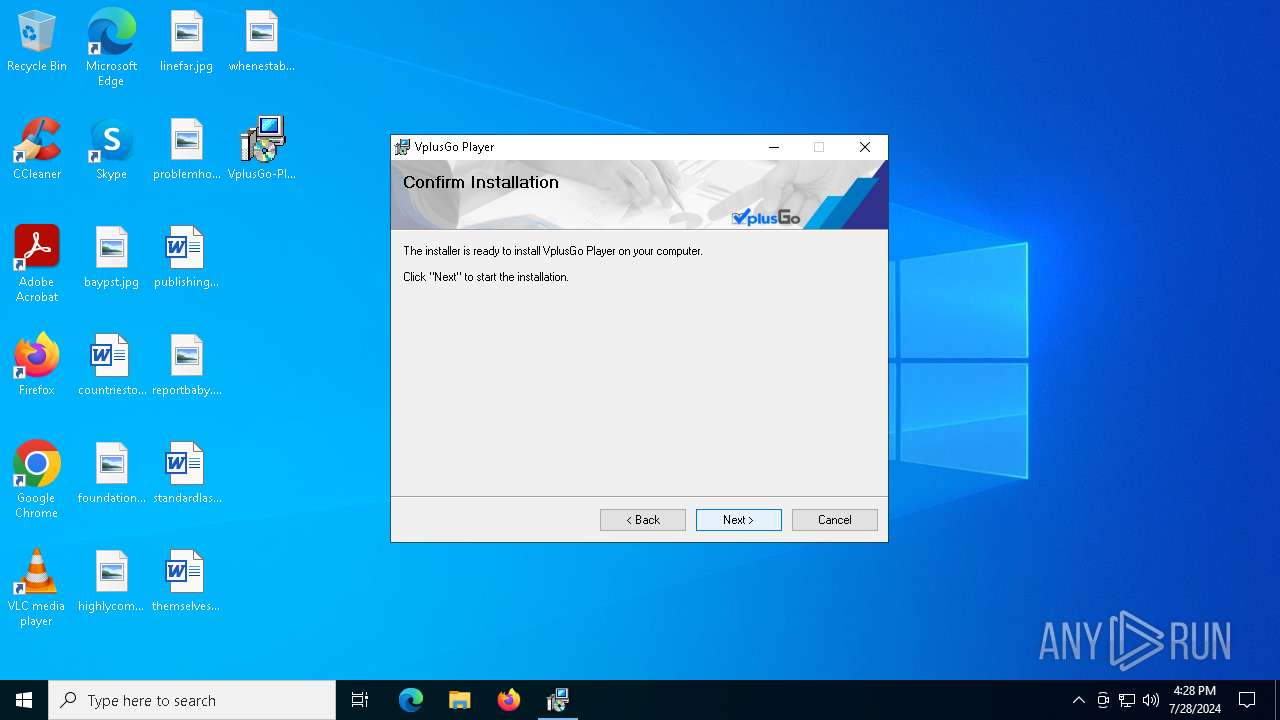1280x720 pixels.
Task: Select the Firefox desktop shortcut
Action: point(37,366)
